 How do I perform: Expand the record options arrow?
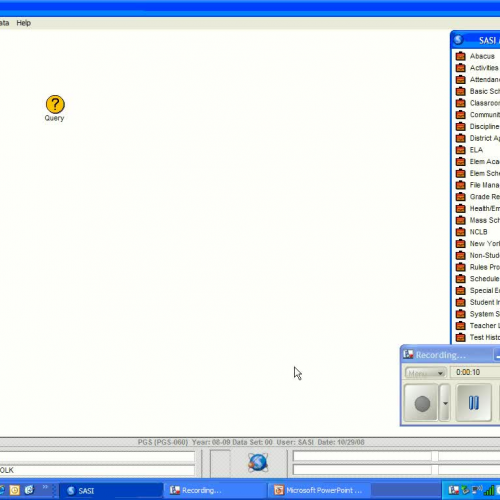click(445, 403)
